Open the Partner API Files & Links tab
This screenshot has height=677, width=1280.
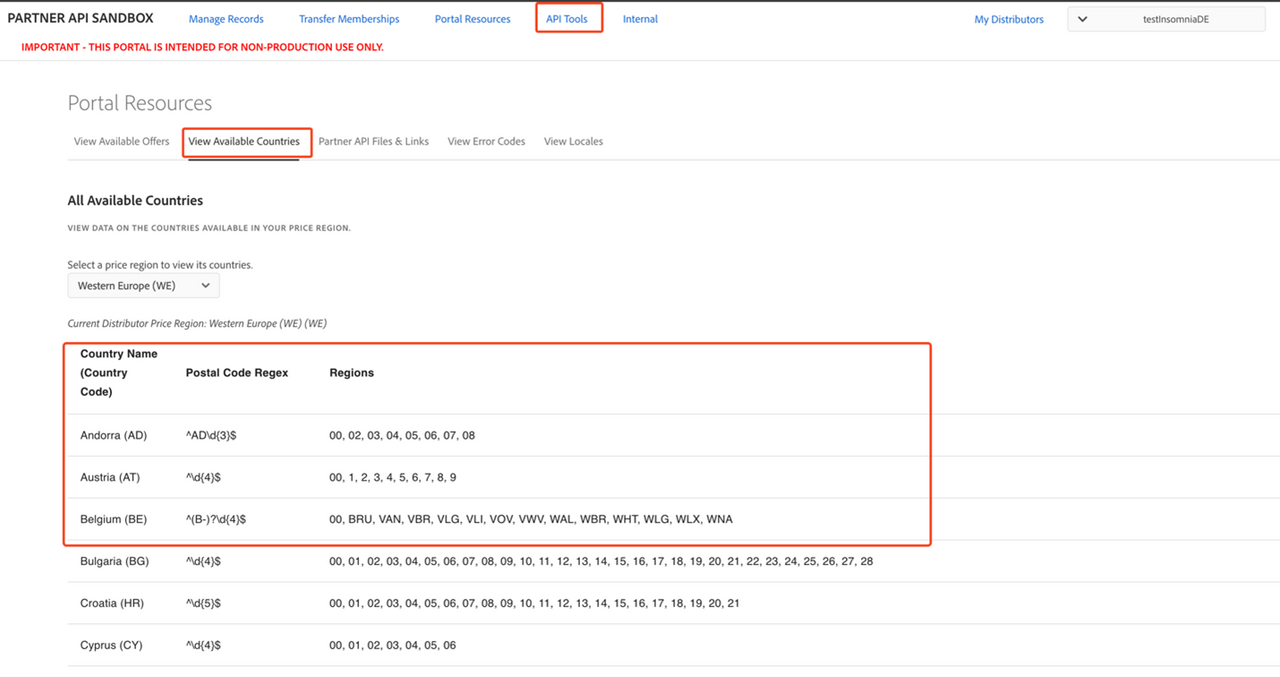pyautogui.click(x=373, y=141)
